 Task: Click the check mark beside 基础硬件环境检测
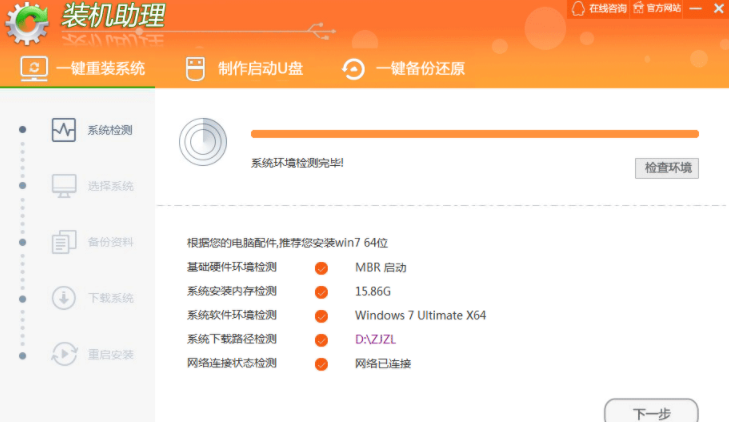321,268
